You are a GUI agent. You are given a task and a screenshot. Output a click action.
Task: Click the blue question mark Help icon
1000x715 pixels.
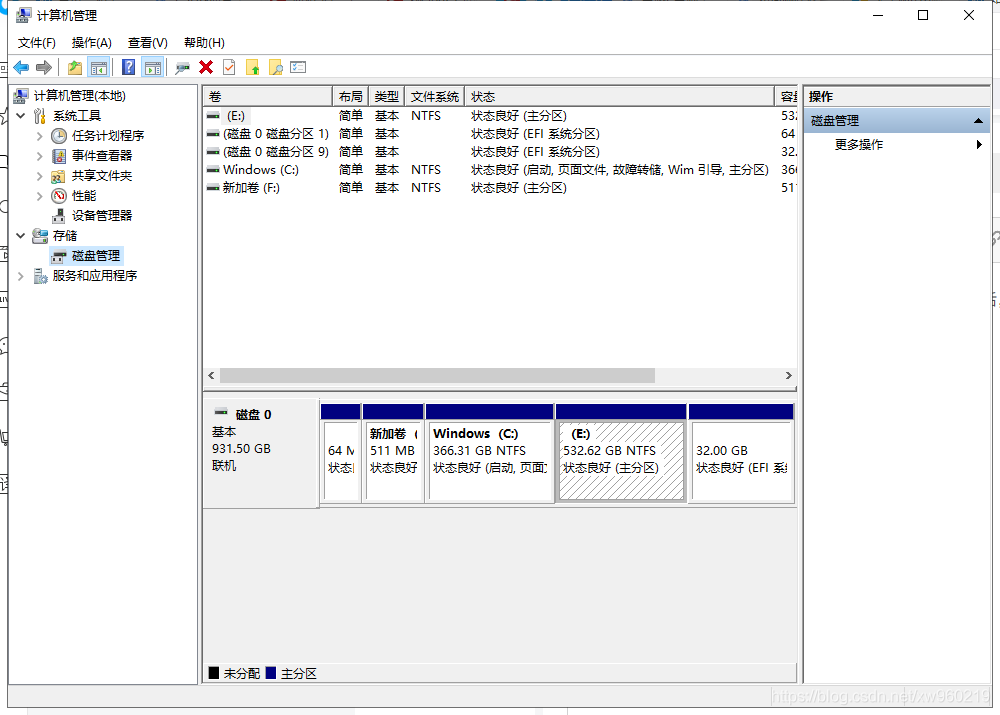click(128, 67)
